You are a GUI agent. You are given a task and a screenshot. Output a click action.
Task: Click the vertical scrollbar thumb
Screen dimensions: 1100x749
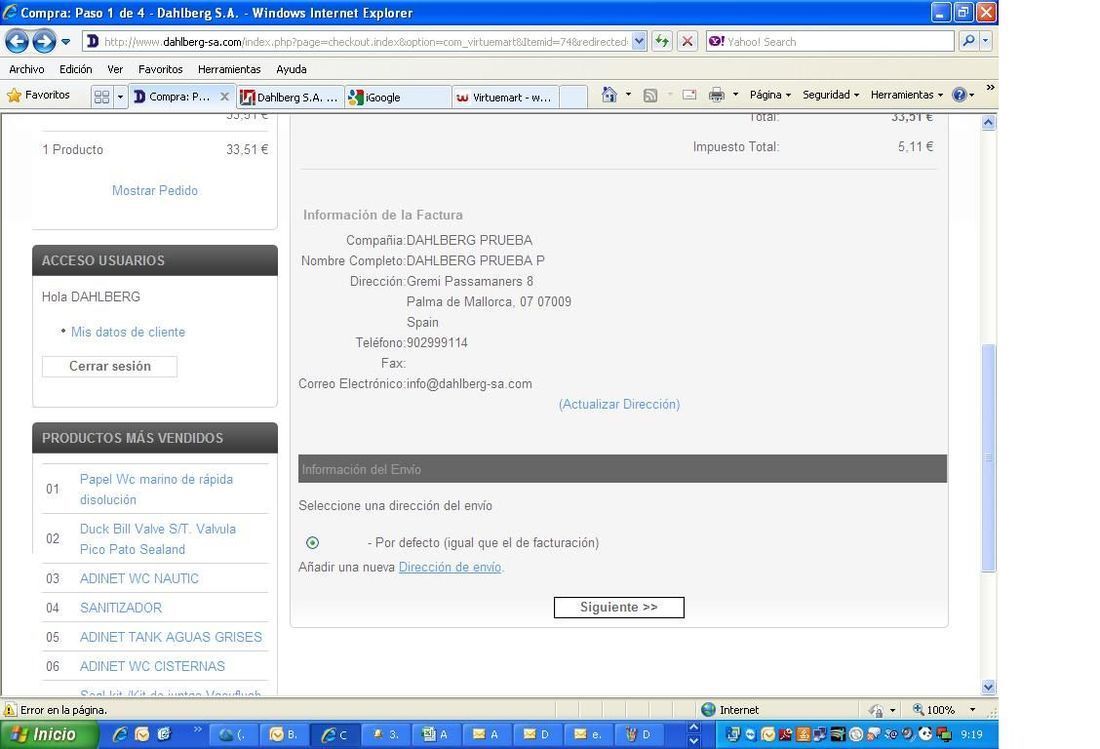coord(988,457)
